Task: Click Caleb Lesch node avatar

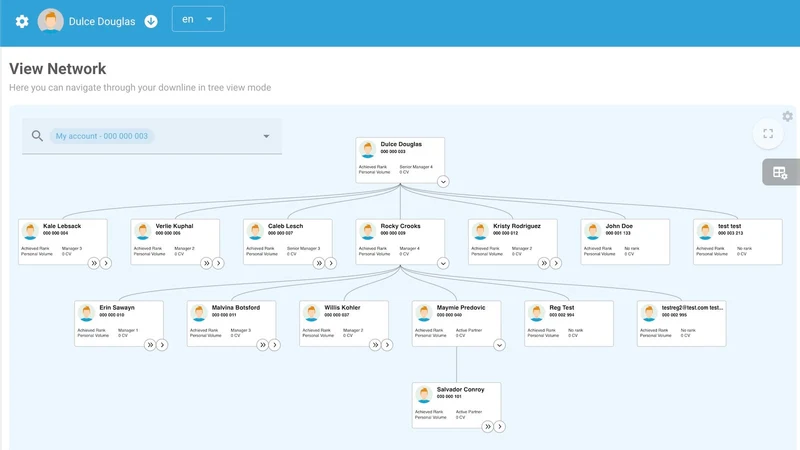Action: 255,231
